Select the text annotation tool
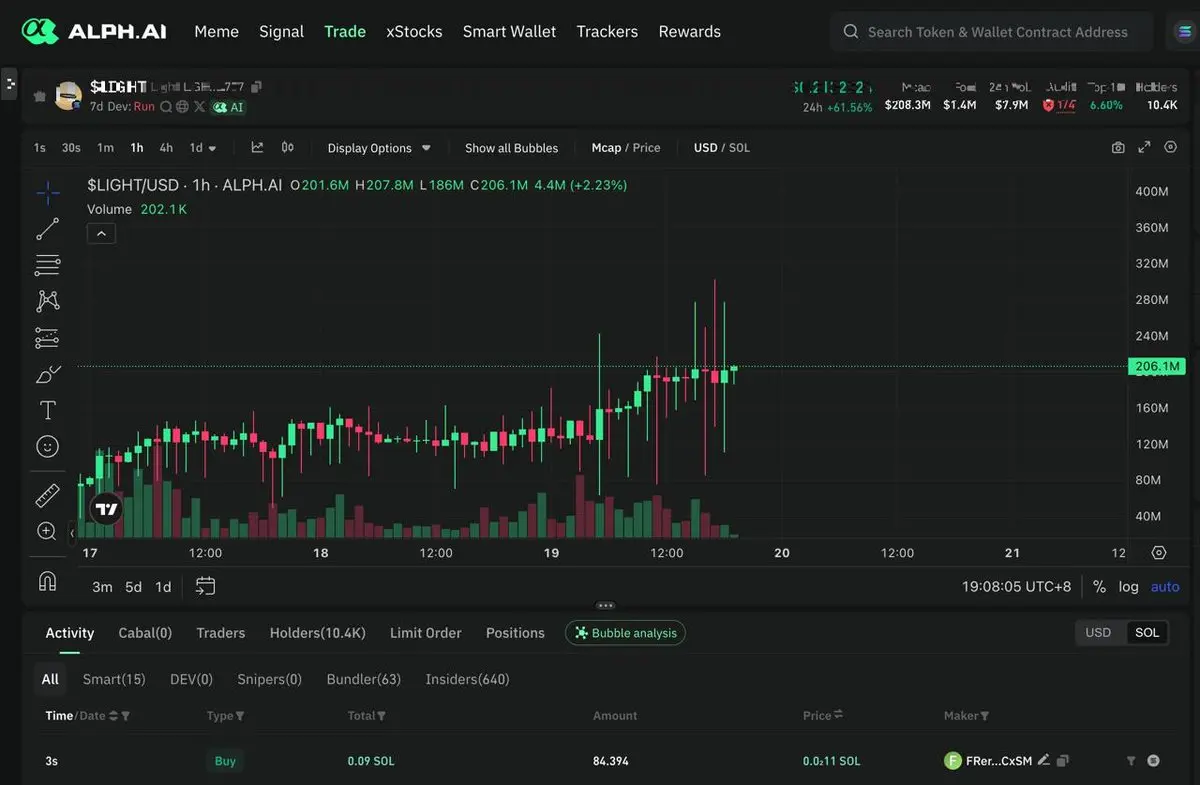The height and width of the screenshot is (785, 1200). pyautogui.click(x=47, y=410)
